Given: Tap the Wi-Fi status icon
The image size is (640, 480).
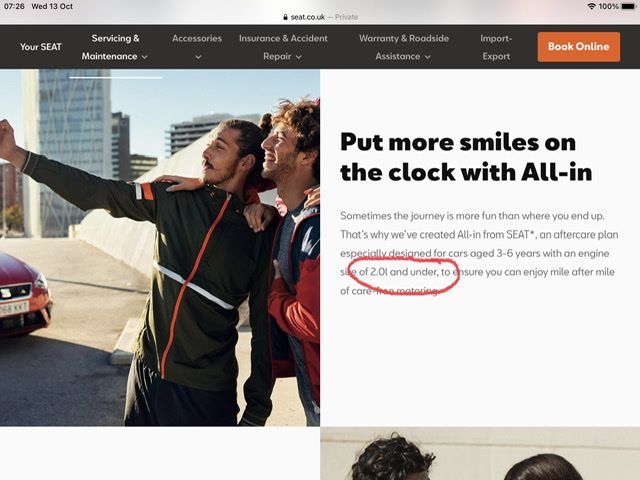Looking at the screenshot, I should point(591,6).
